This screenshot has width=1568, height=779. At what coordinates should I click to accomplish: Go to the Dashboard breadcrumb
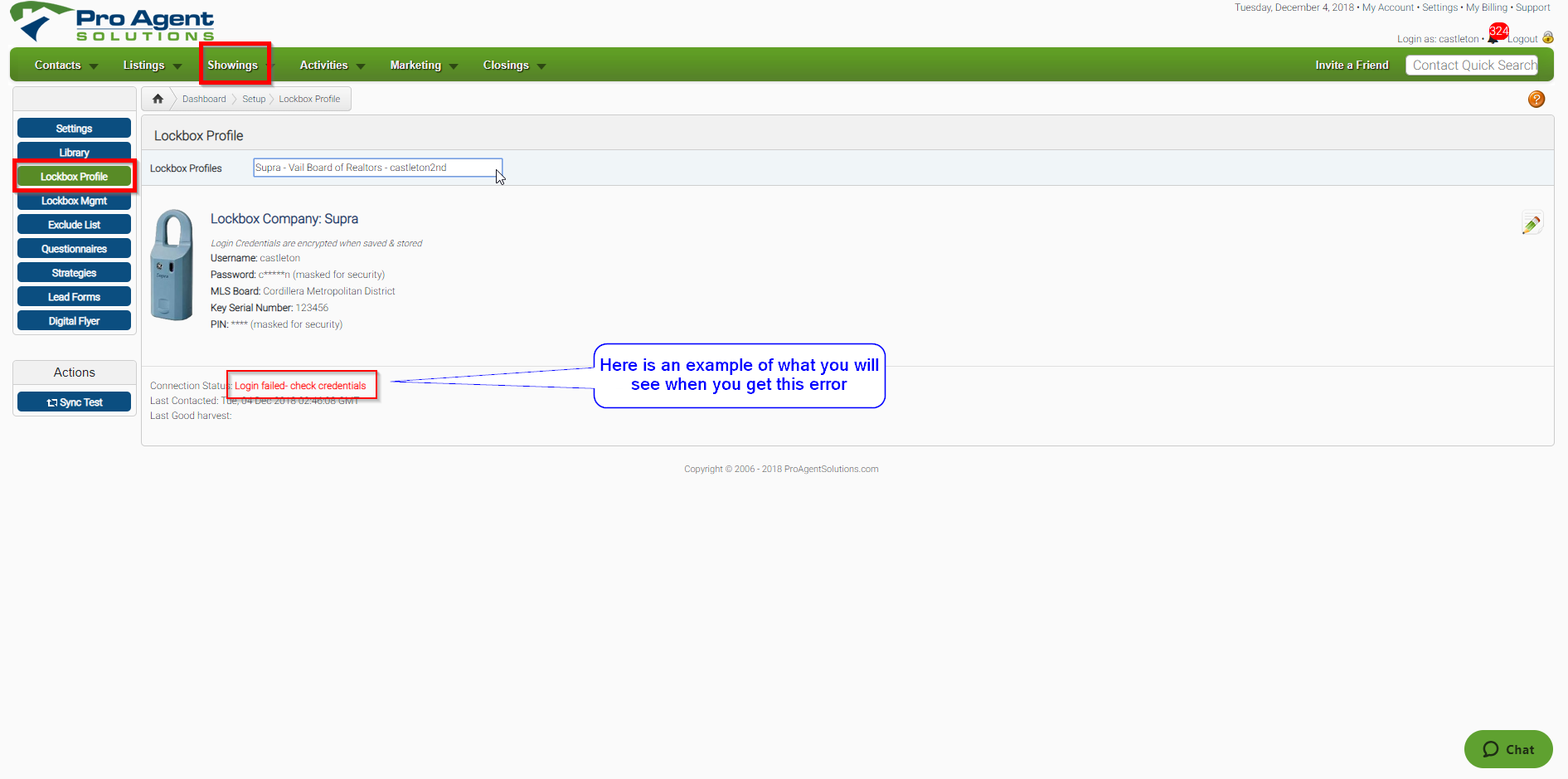click(204, 99)
